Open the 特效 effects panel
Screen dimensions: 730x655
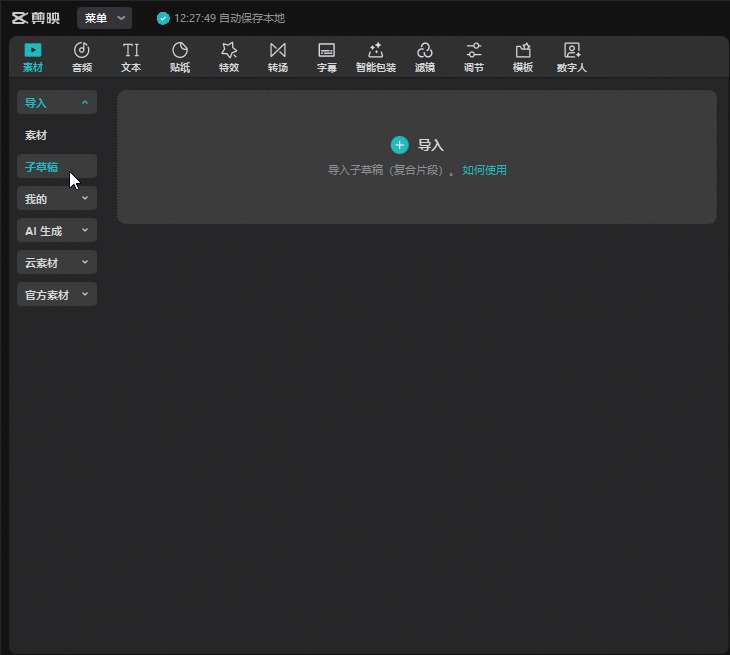pyautogui.click(x=229, y=57)
